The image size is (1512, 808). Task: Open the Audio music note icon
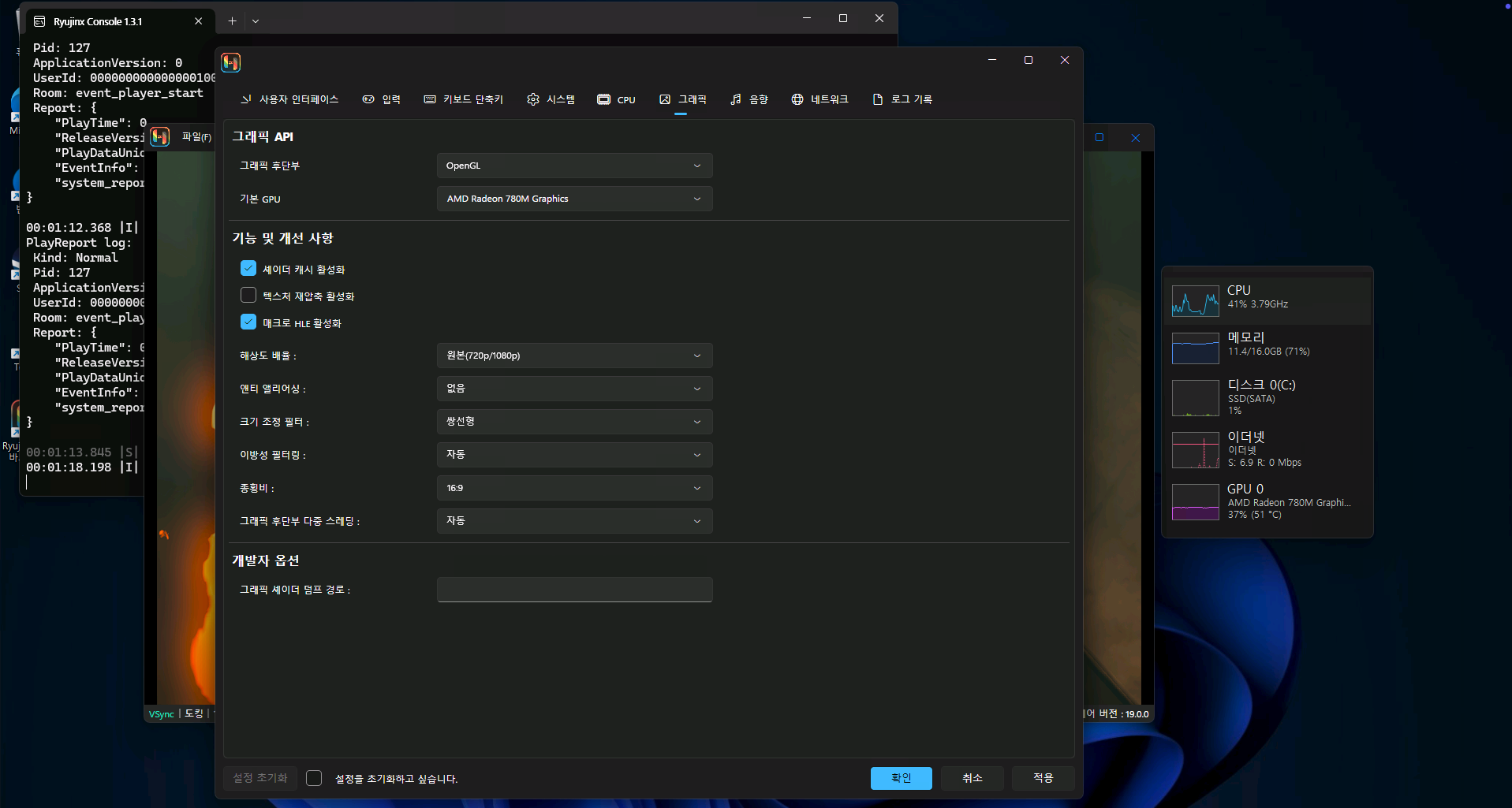point(736,99)
